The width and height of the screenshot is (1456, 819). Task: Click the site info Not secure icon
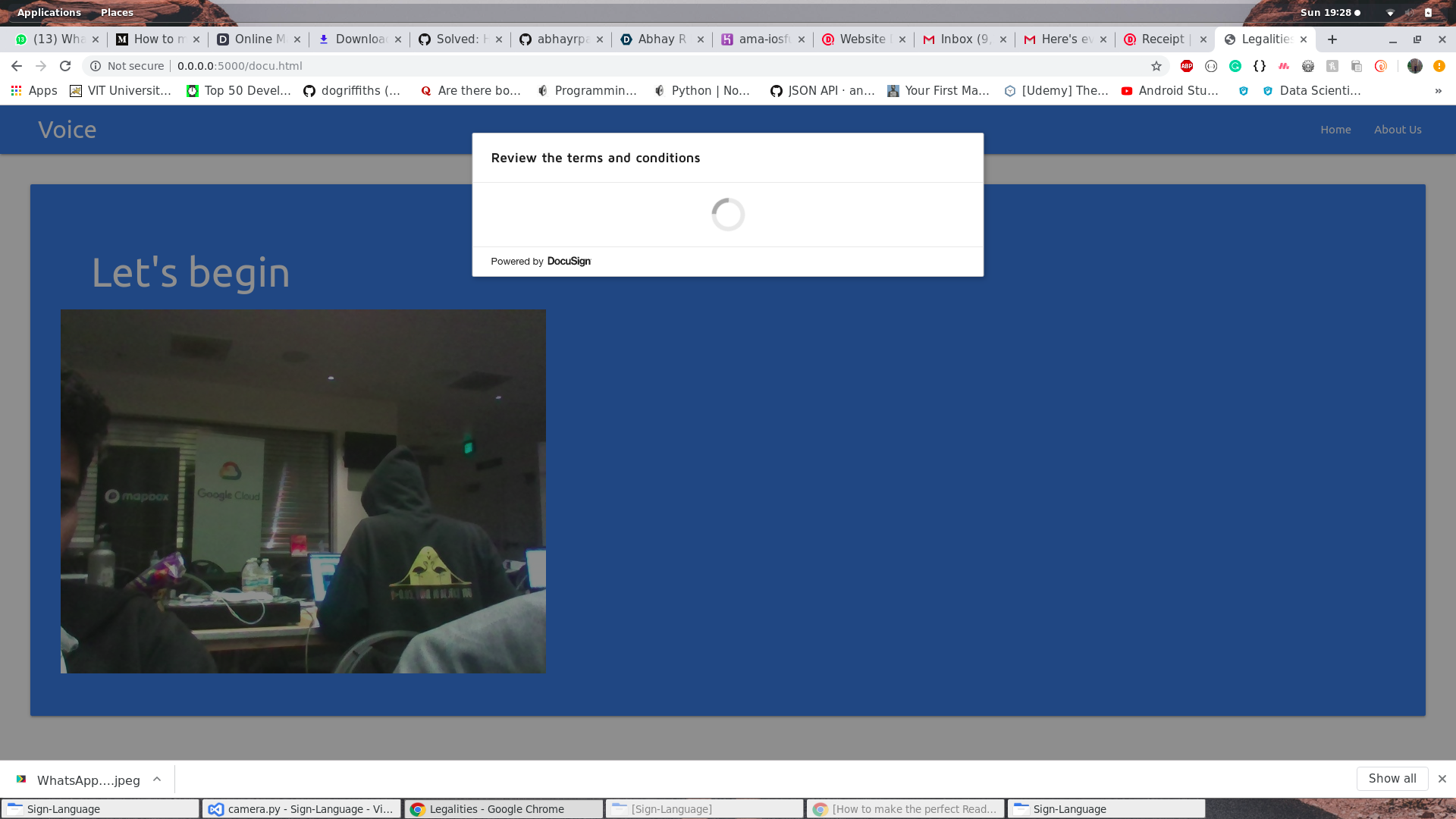pyautogui.click(x=96, y=66)
